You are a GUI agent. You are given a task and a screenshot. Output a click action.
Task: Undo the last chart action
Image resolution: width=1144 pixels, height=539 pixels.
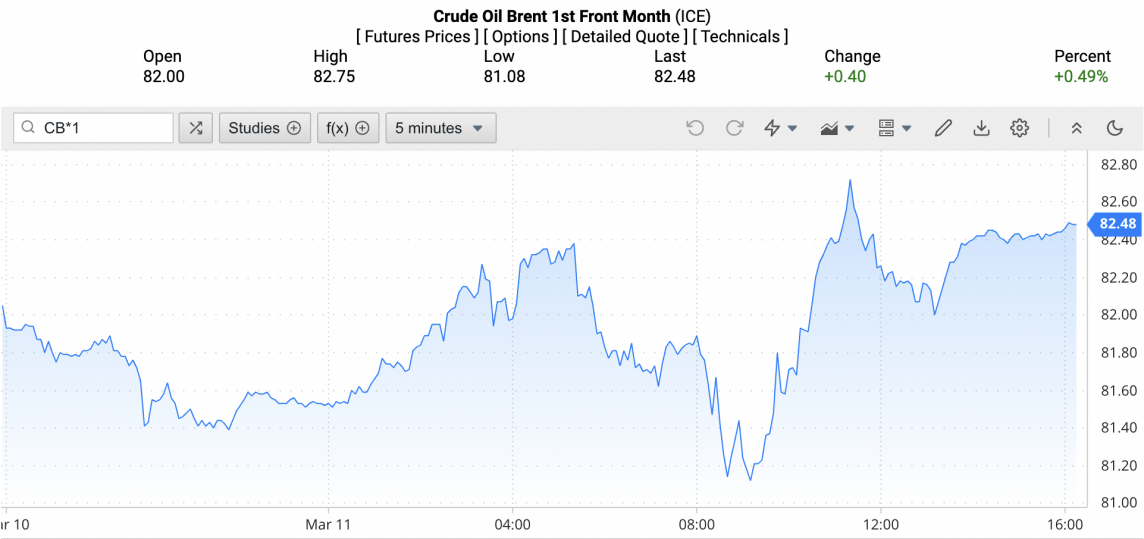pyautogui.click(x=695, y=128)
